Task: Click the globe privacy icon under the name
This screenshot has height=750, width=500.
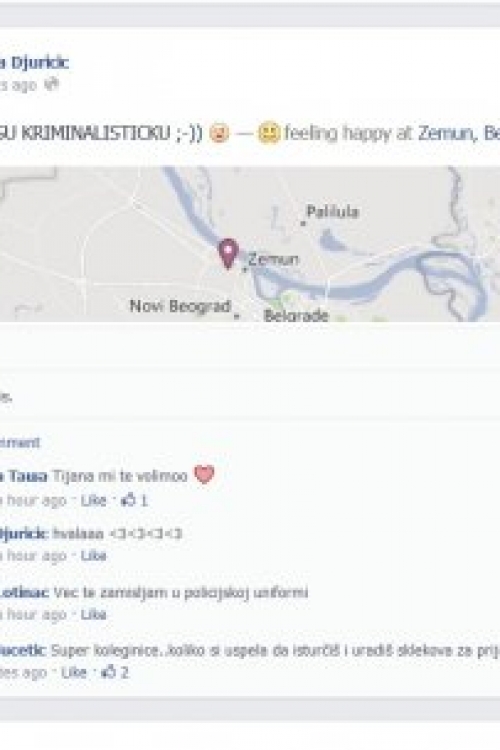Action: point(52,85)
